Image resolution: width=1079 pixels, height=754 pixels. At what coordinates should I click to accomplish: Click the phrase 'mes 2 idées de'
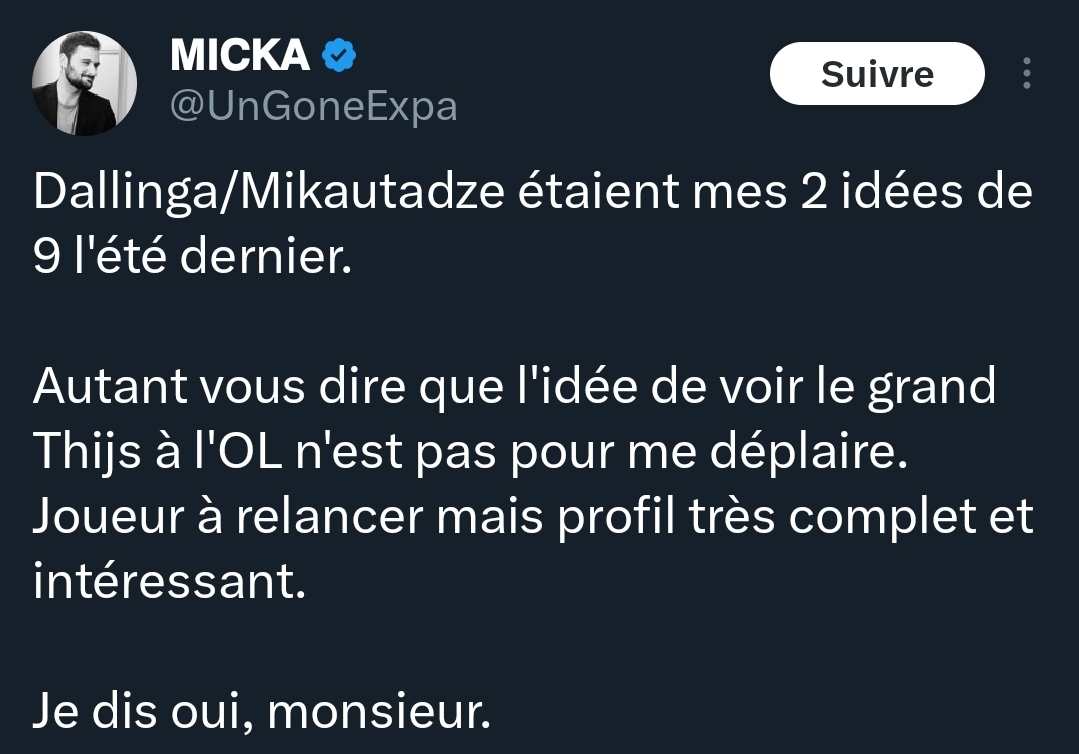[x=862, y=192]
